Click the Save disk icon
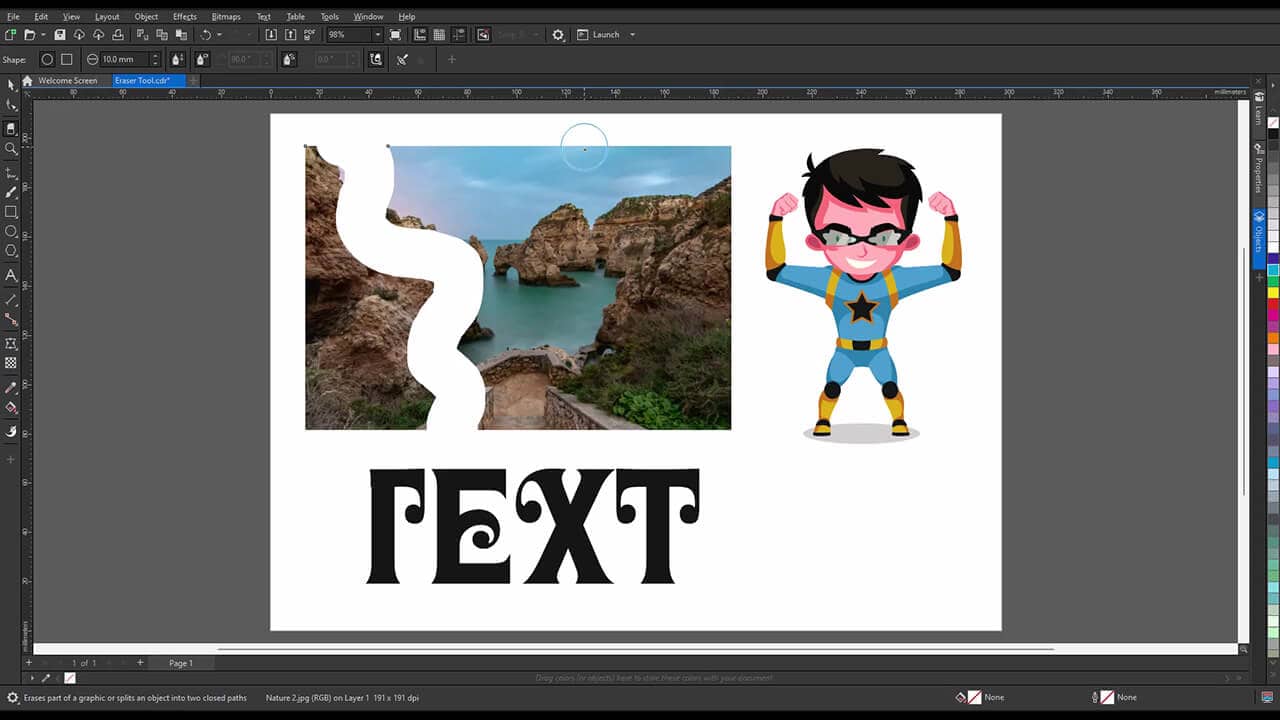The width and height of the screenshot is (1280, 720). [x=60, y=34]
